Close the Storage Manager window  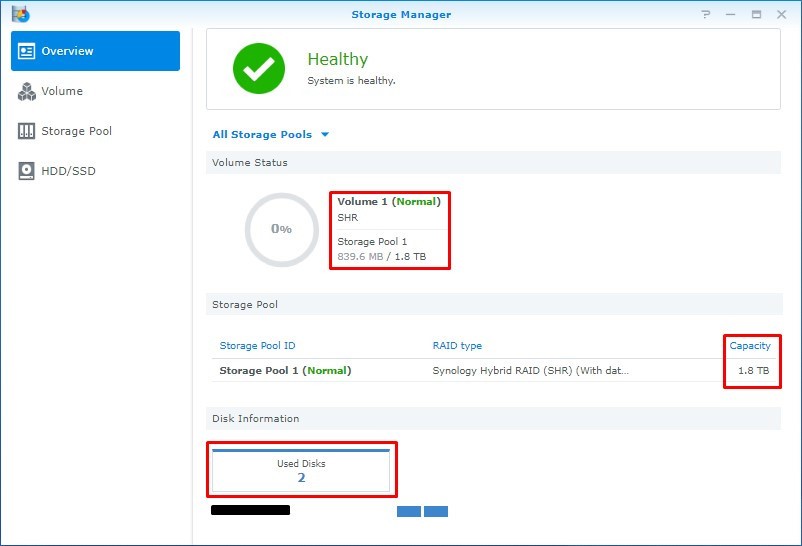782,14
